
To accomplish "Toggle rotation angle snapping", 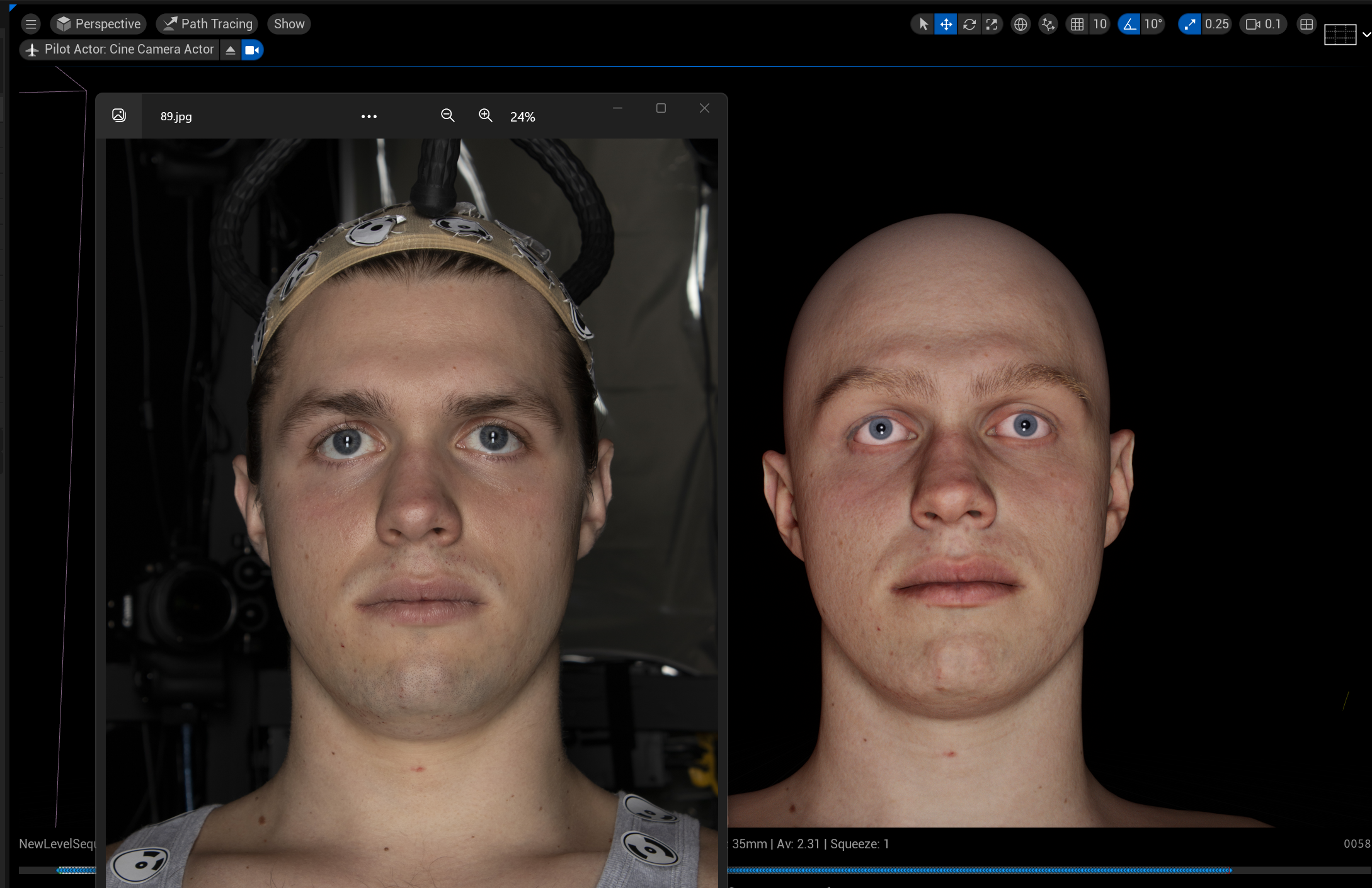I will click(x=1129, y=24).
